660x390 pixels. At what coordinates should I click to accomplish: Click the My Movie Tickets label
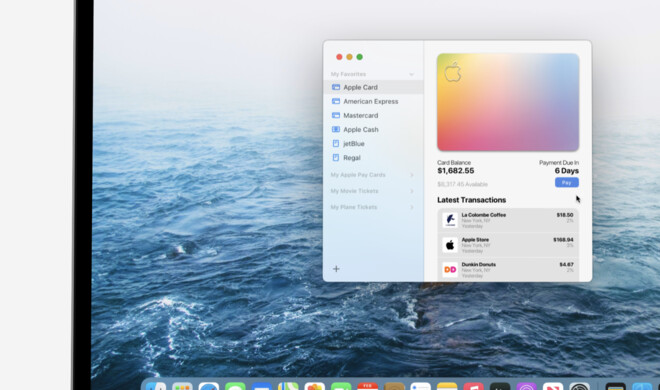click(x=354, y=191)
